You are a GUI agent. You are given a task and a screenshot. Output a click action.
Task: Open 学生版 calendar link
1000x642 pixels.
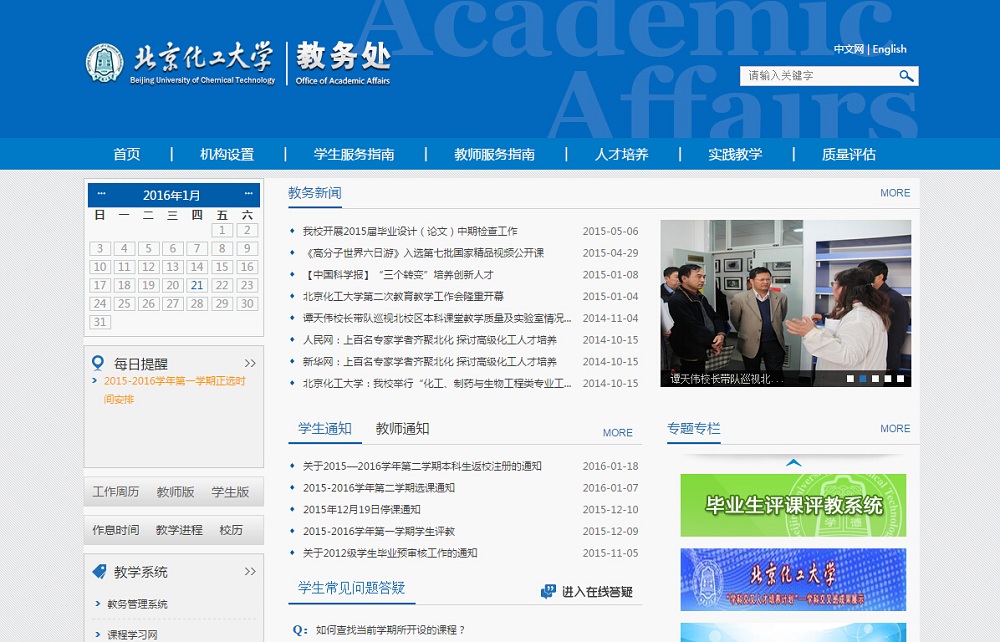(230, 492)
